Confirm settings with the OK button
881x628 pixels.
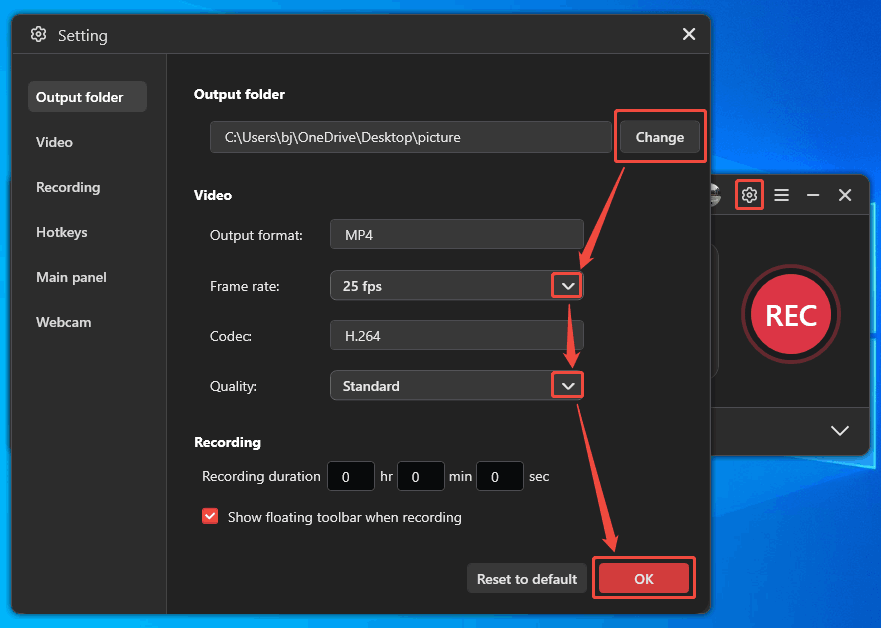coord(643,578)
